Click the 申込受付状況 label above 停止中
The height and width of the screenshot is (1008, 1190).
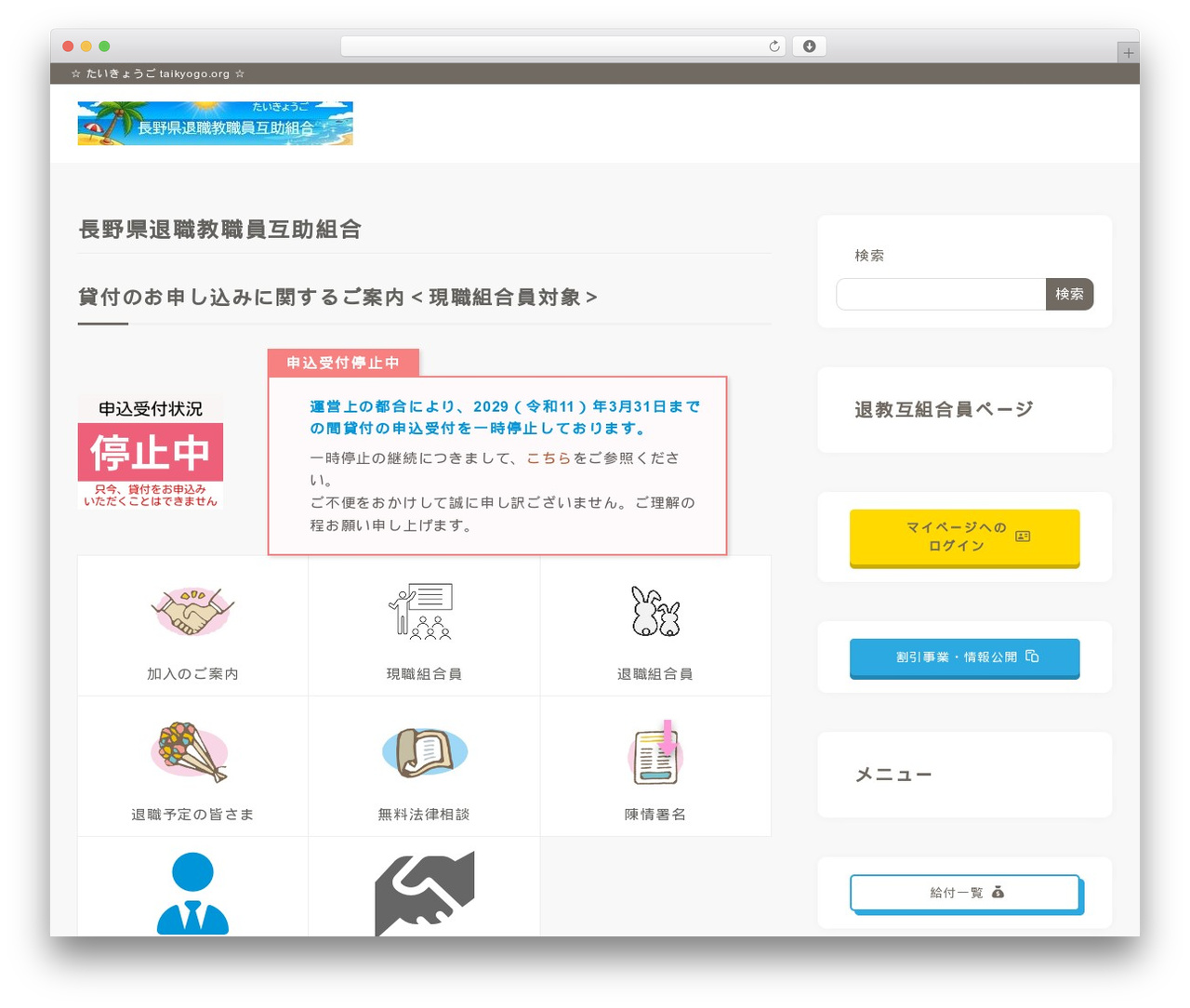151,409
